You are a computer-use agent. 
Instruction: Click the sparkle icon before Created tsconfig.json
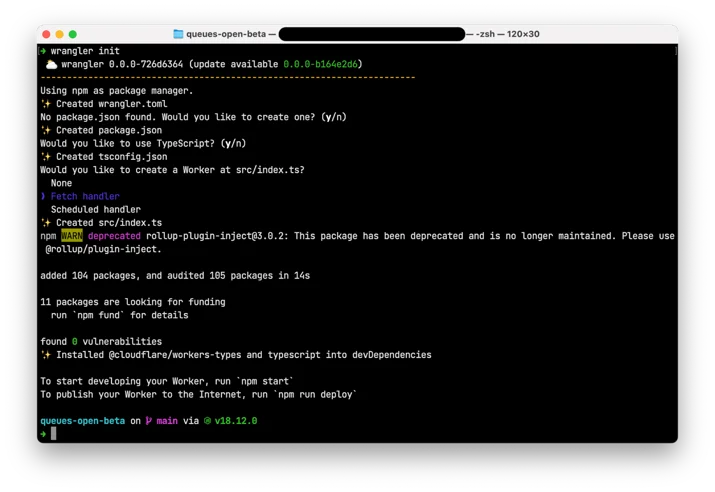coord(46,157)
